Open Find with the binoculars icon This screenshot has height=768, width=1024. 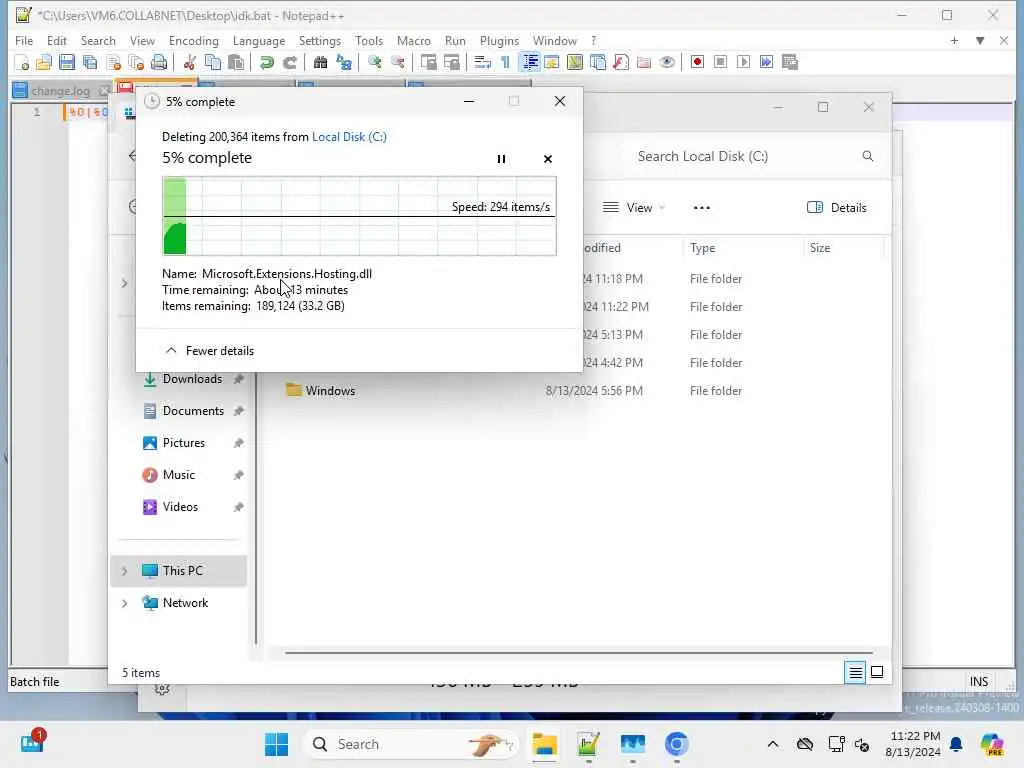coord(320,62)
